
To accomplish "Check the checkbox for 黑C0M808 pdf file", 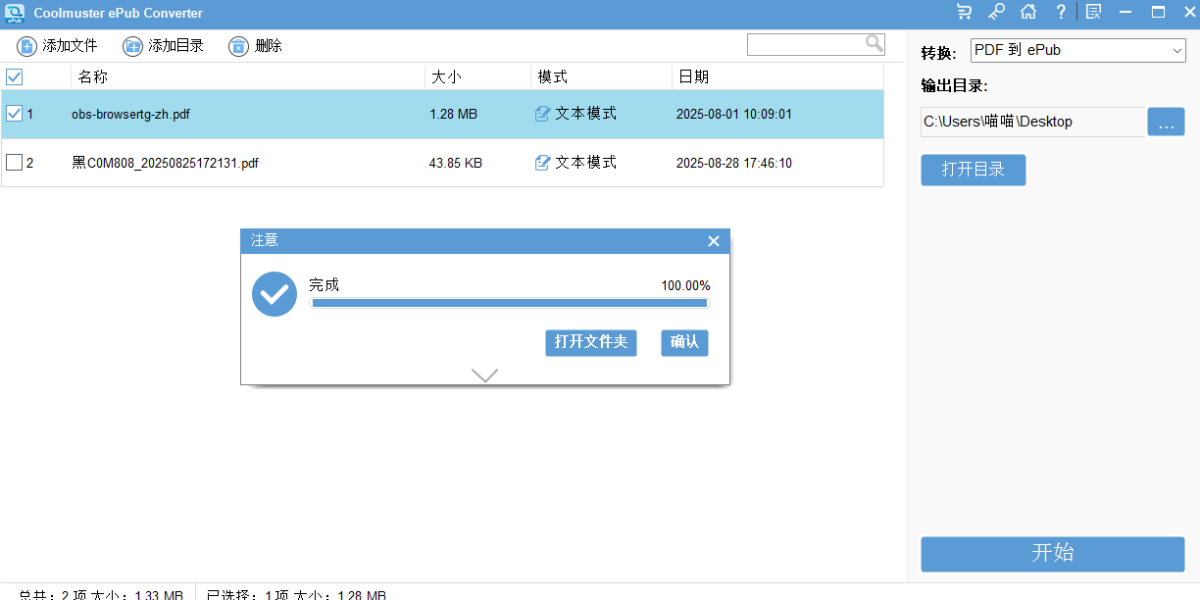I will 14,162.
